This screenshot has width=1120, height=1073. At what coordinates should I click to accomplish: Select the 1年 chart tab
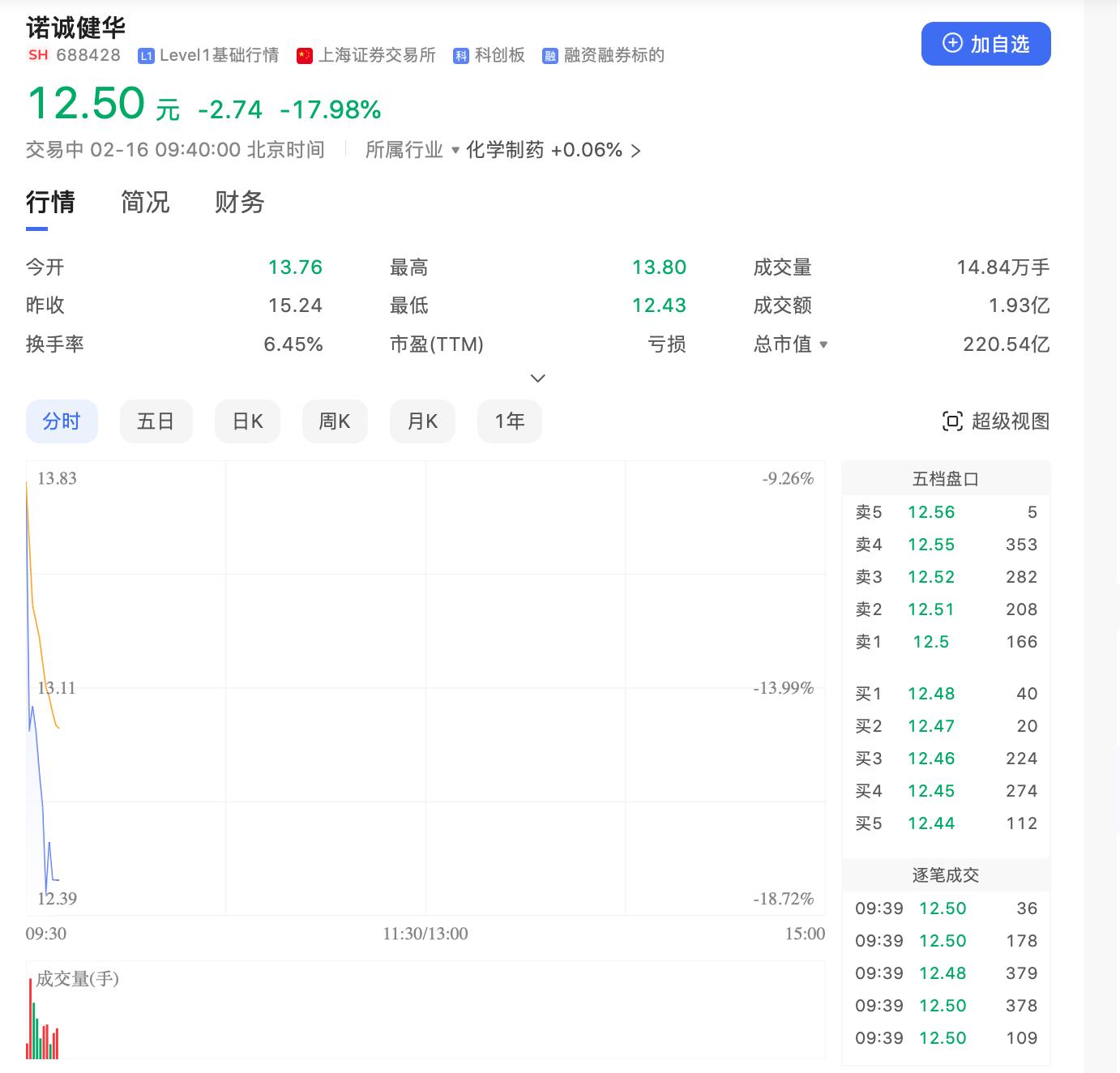[510, 421]
